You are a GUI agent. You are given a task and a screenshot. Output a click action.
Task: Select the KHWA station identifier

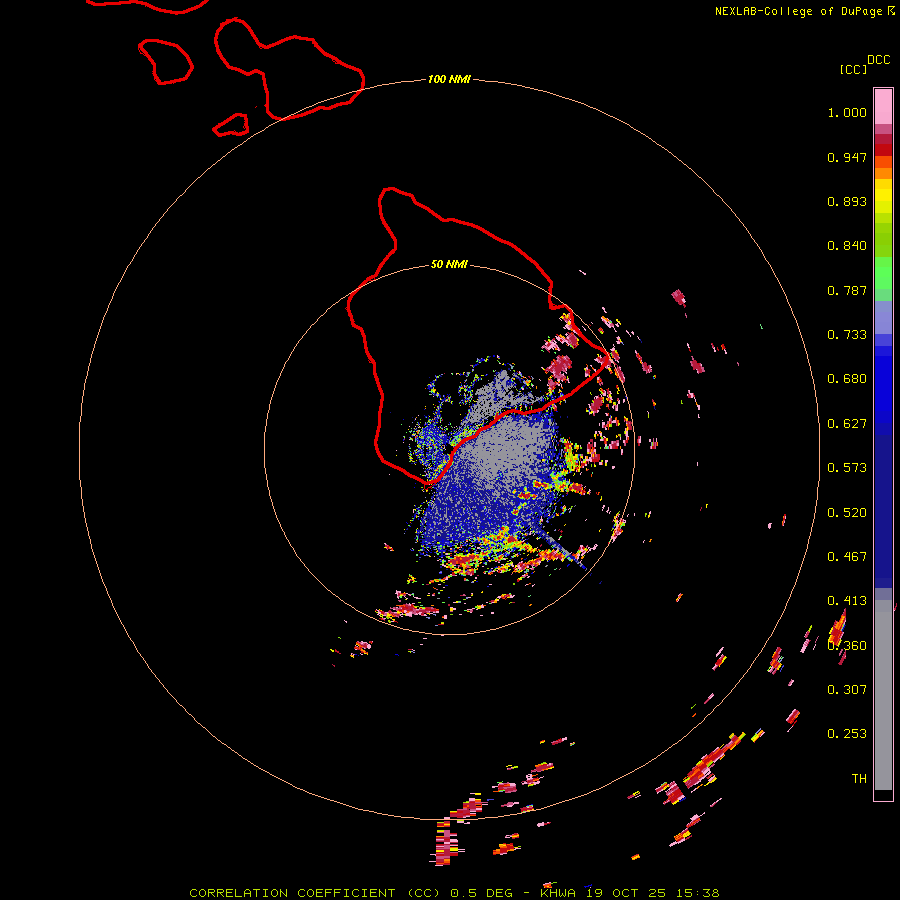[x=557, y=893]
